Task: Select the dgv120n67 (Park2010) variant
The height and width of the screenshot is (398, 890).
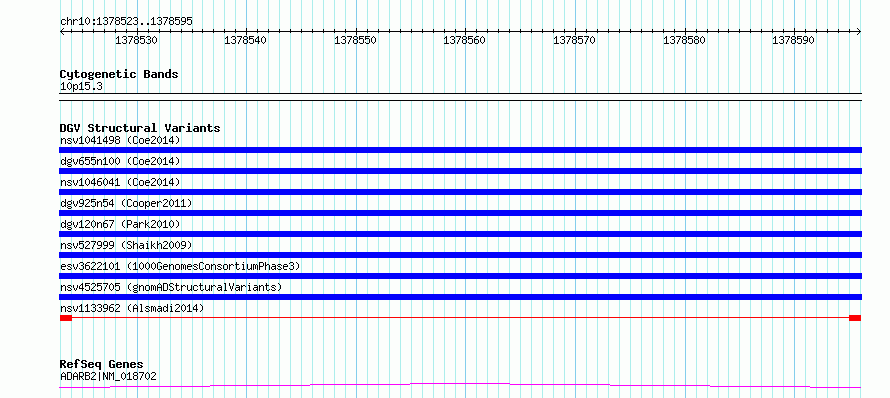Action: point(120,224)
